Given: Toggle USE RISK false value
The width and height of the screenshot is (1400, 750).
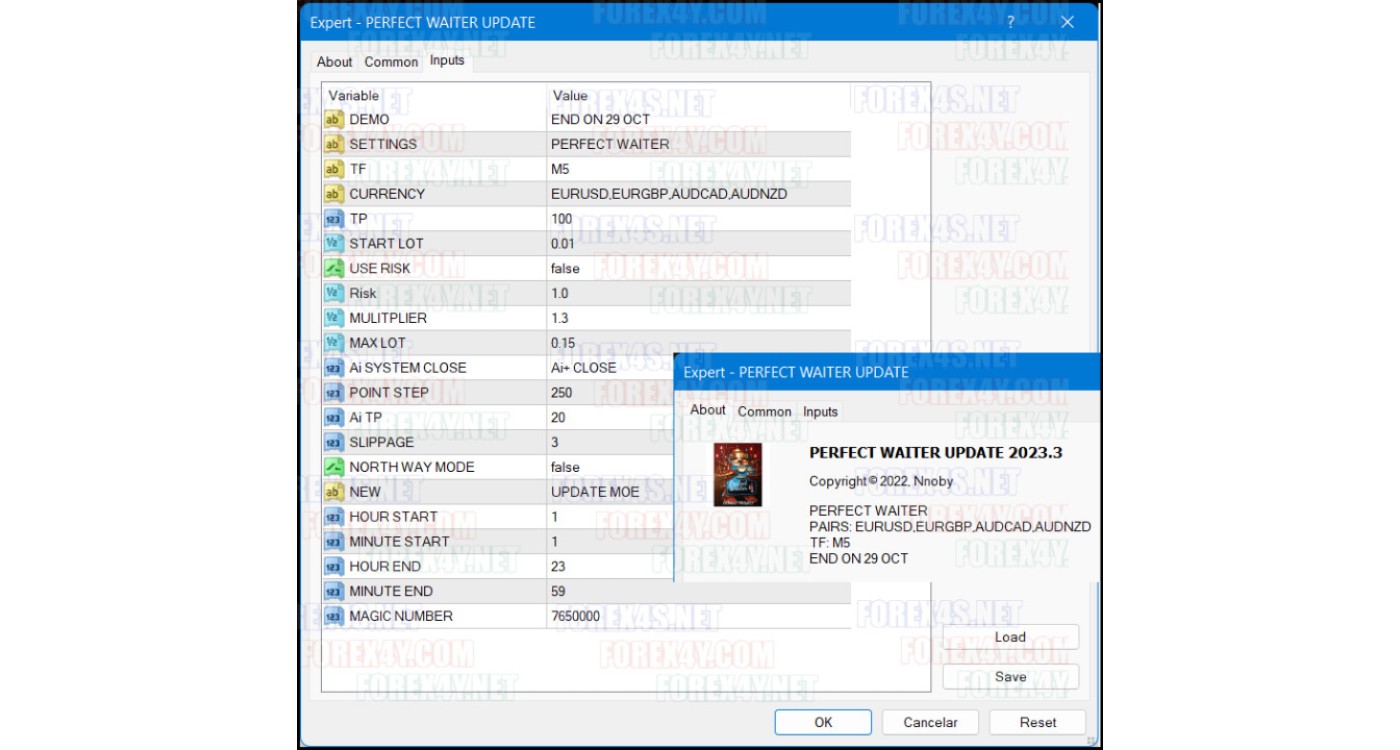Looking at the screenshot, I should tap(566, 269).
